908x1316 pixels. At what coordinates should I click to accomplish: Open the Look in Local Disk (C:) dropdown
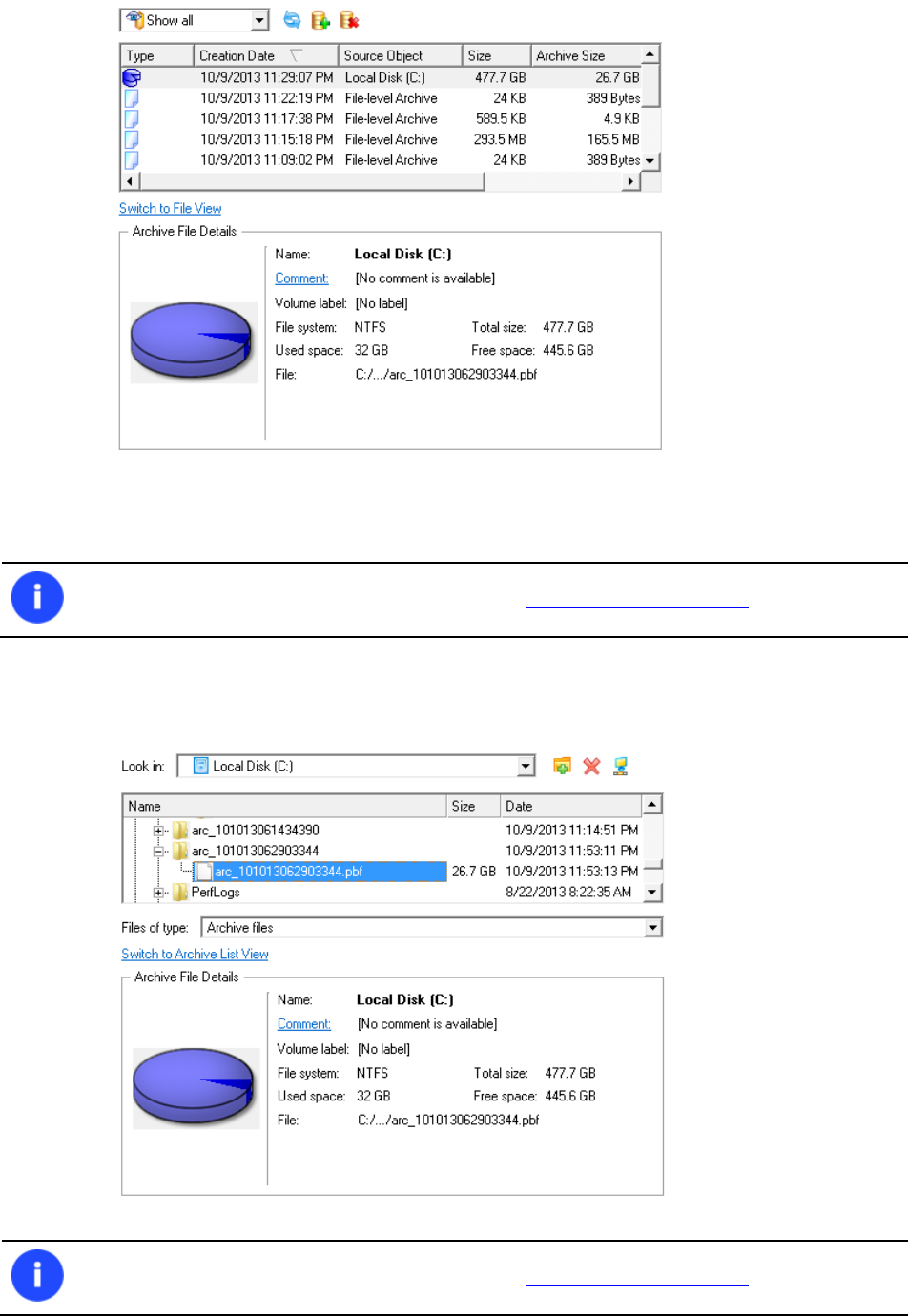[526, 766]
